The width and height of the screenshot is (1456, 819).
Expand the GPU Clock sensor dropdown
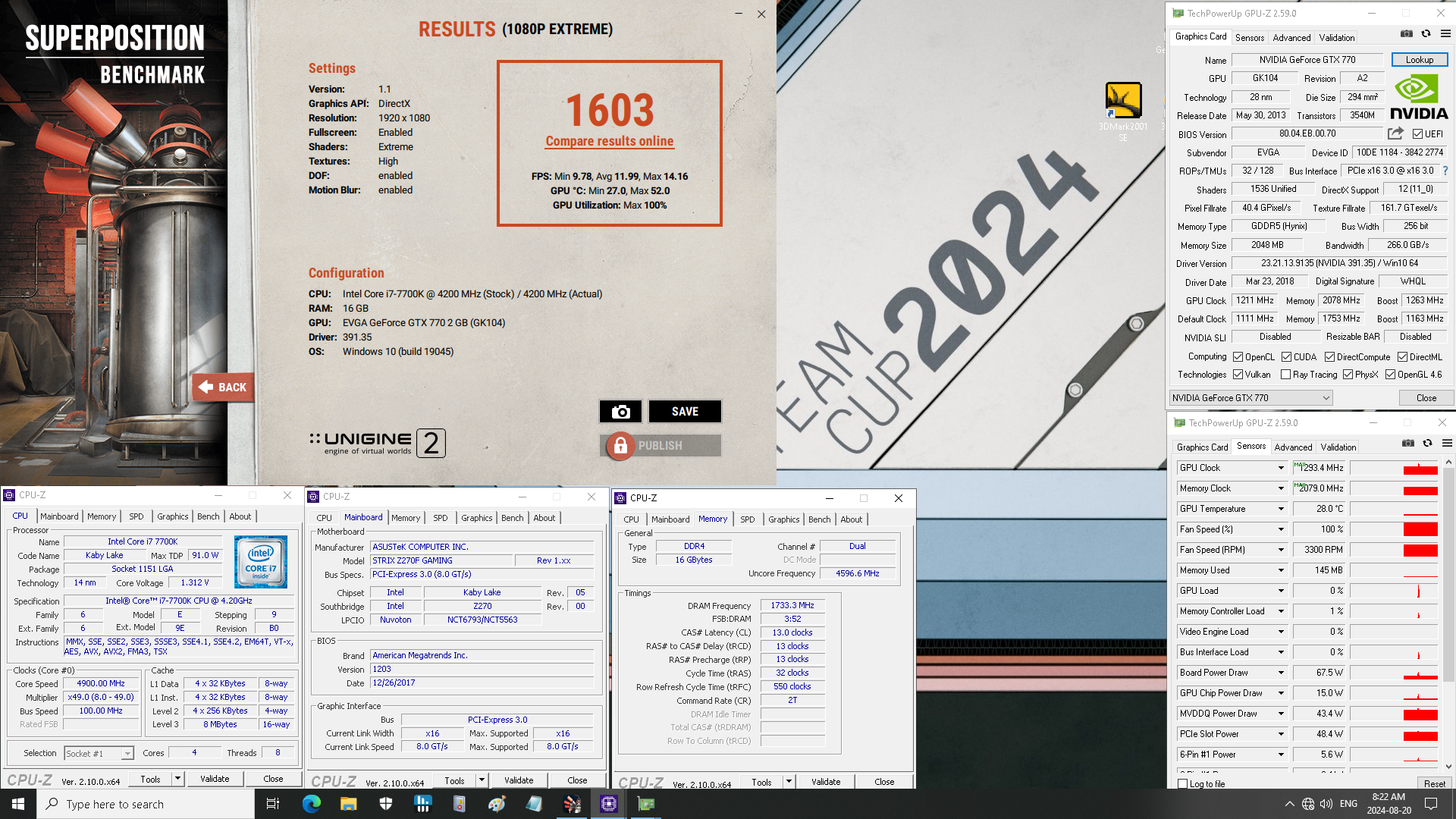(x=1282, y=468)
